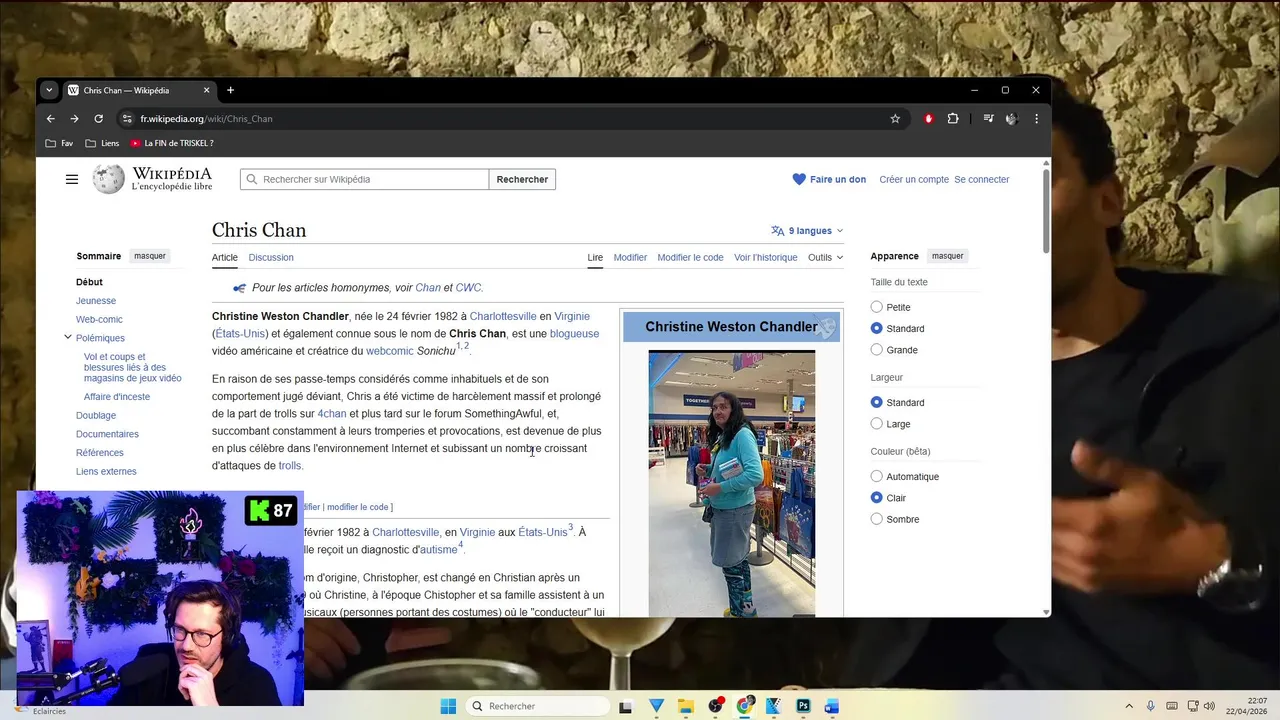The width and height of the screenshot is (1280, 720).
Task: Click Se connecter link
Action: click(x=982, y=179)
